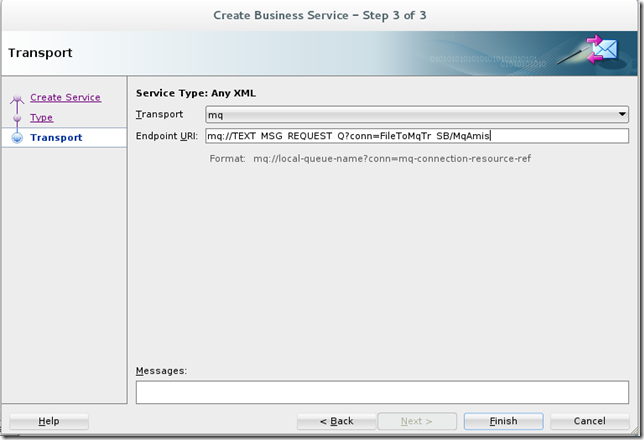
Task: Click the Create Service step node icon
Action: click(16, 98)
